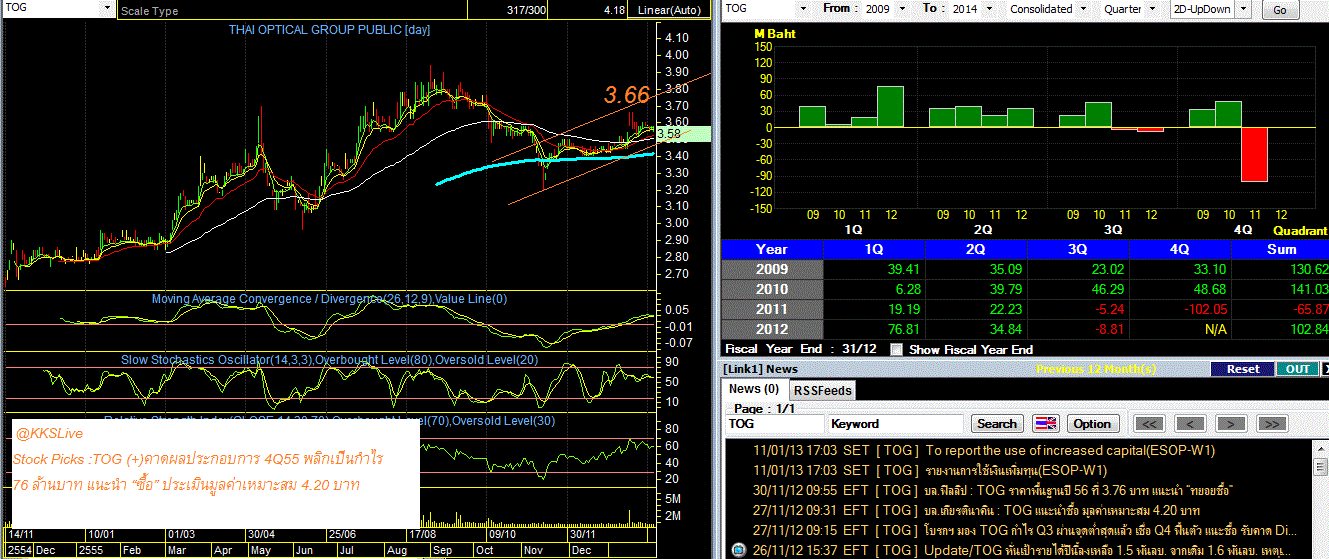Click the 1Q column header
Screen dimensions: 1329x559
[874, 250]
